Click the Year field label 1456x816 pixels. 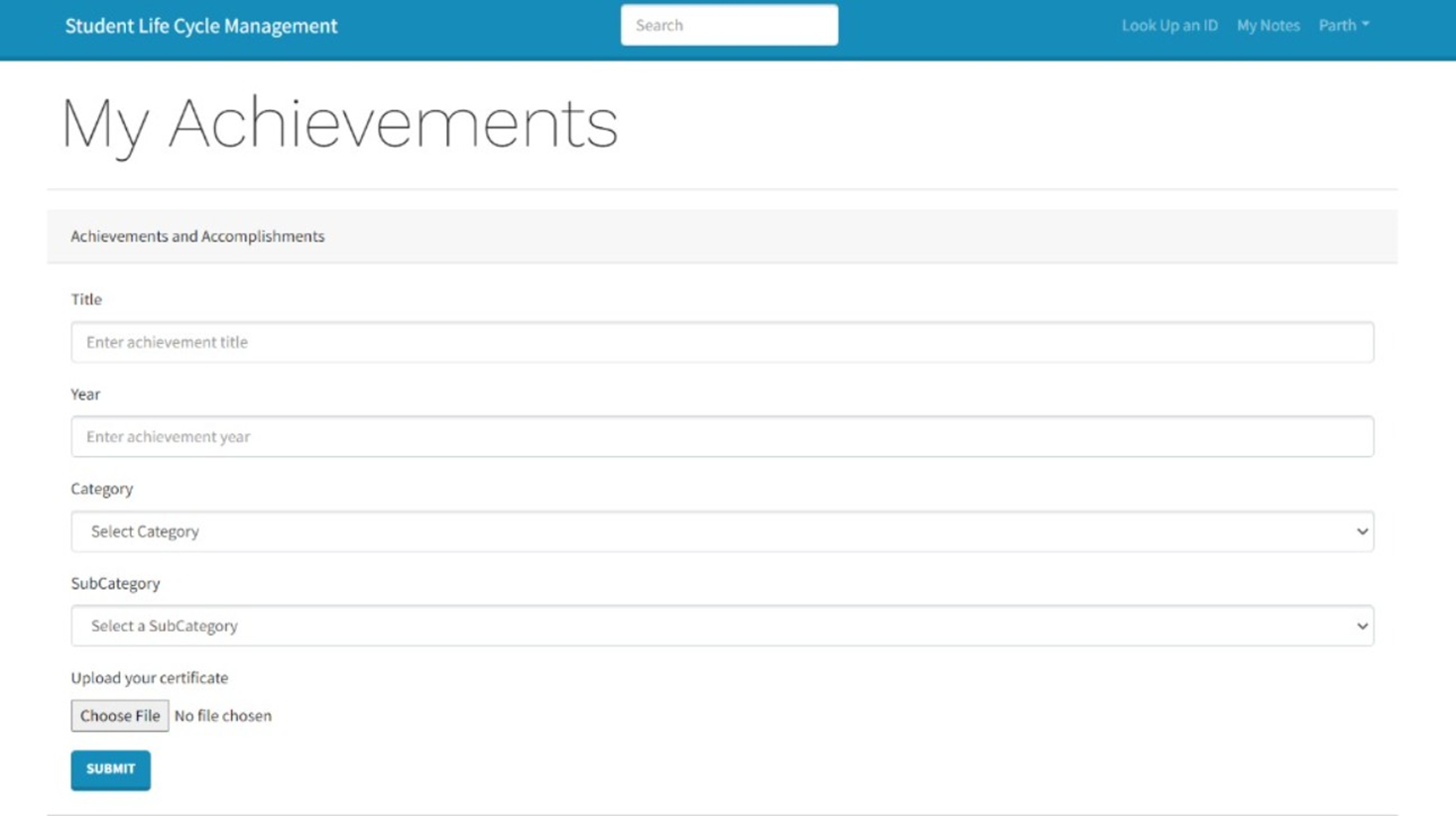85,394
